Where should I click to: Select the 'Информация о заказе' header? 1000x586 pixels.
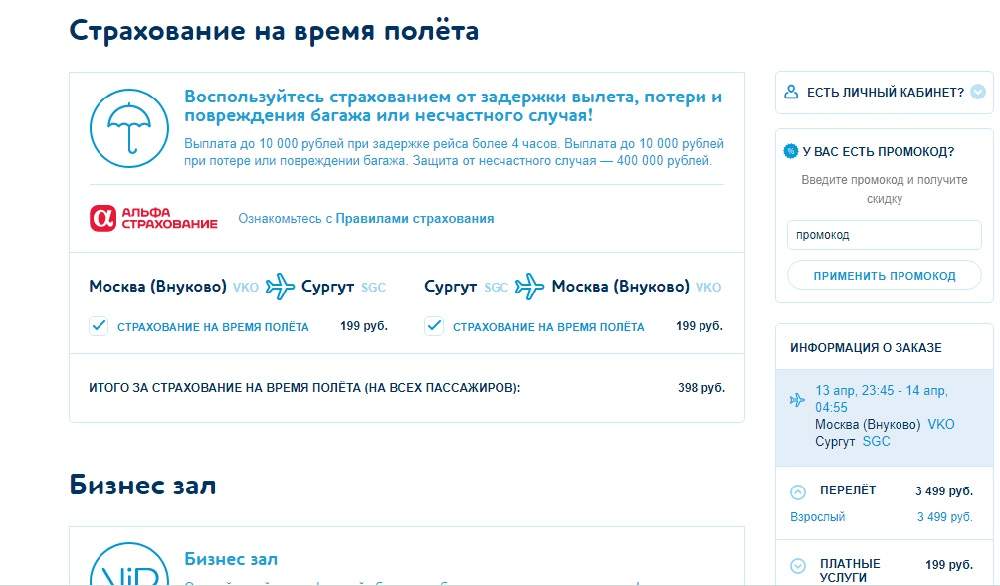(x=865, y=348)
